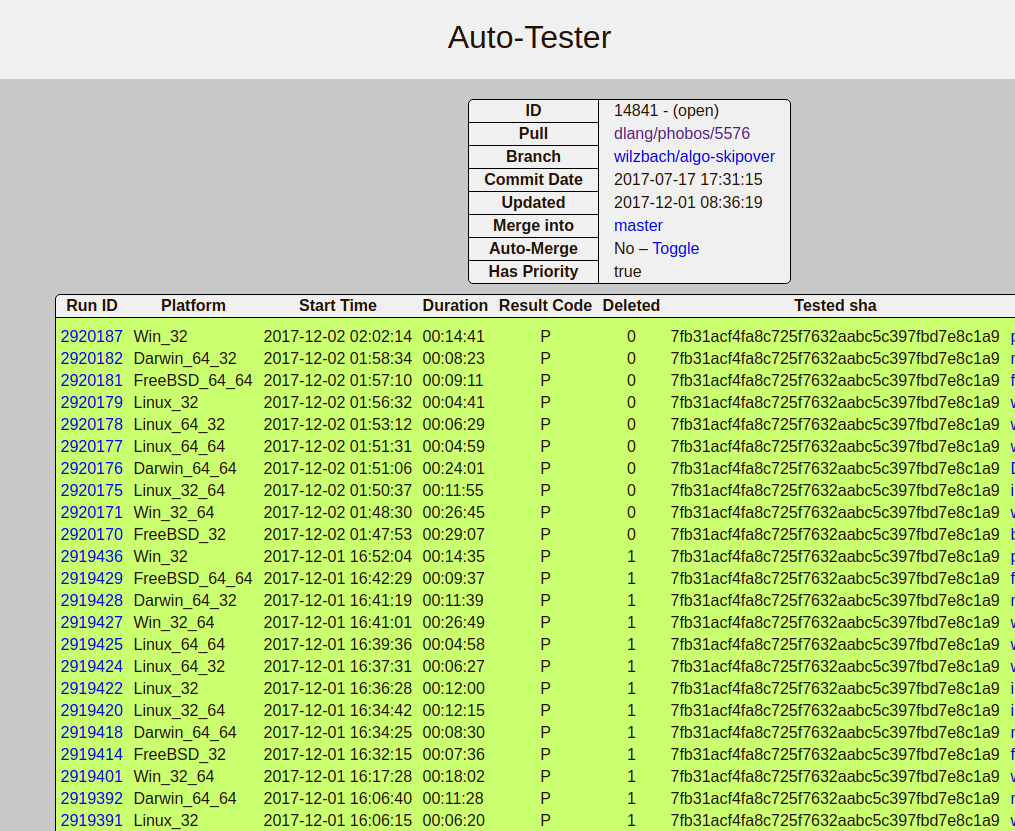This screenshot has height=831, width=1015.
Task: Click the Run ID column header
Action: (92, 305)
